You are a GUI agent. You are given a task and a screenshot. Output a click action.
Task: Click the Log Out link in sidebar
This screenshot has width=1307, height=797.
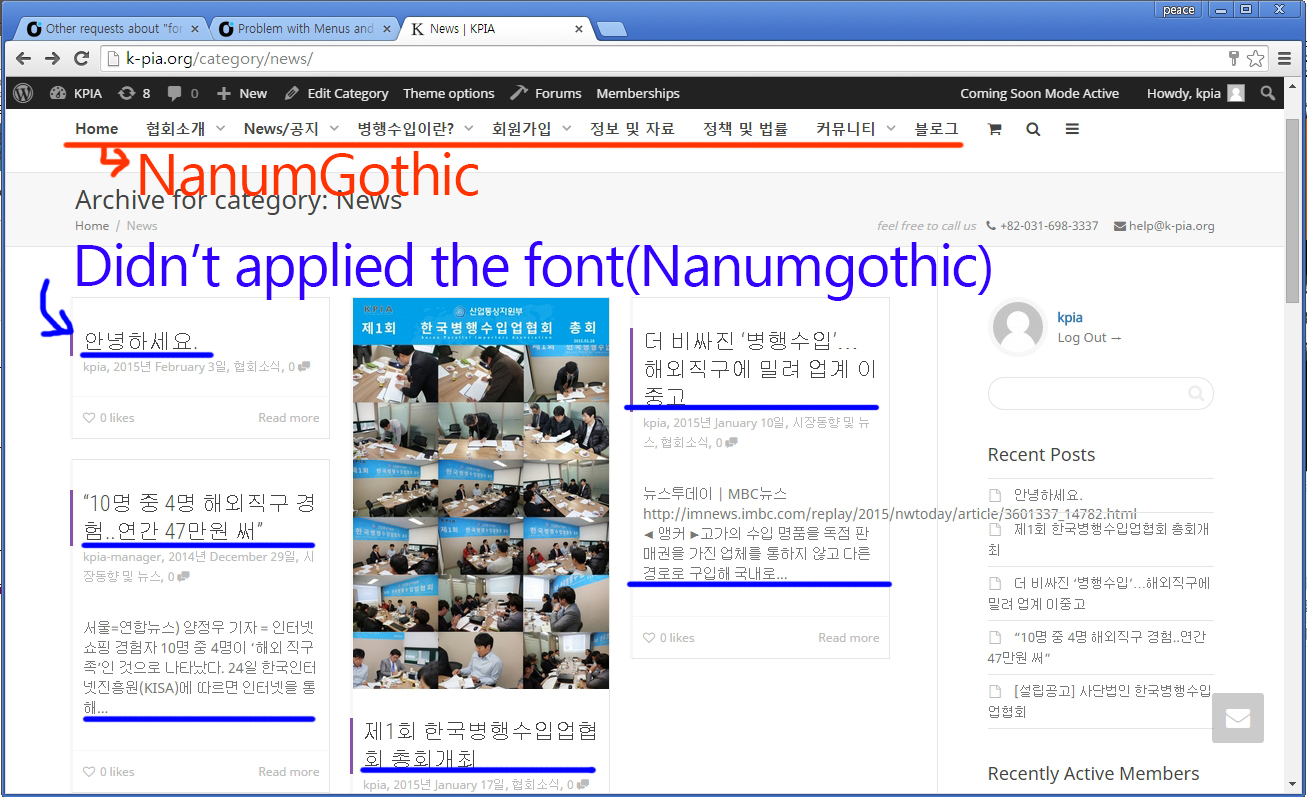click(1089, 338)
